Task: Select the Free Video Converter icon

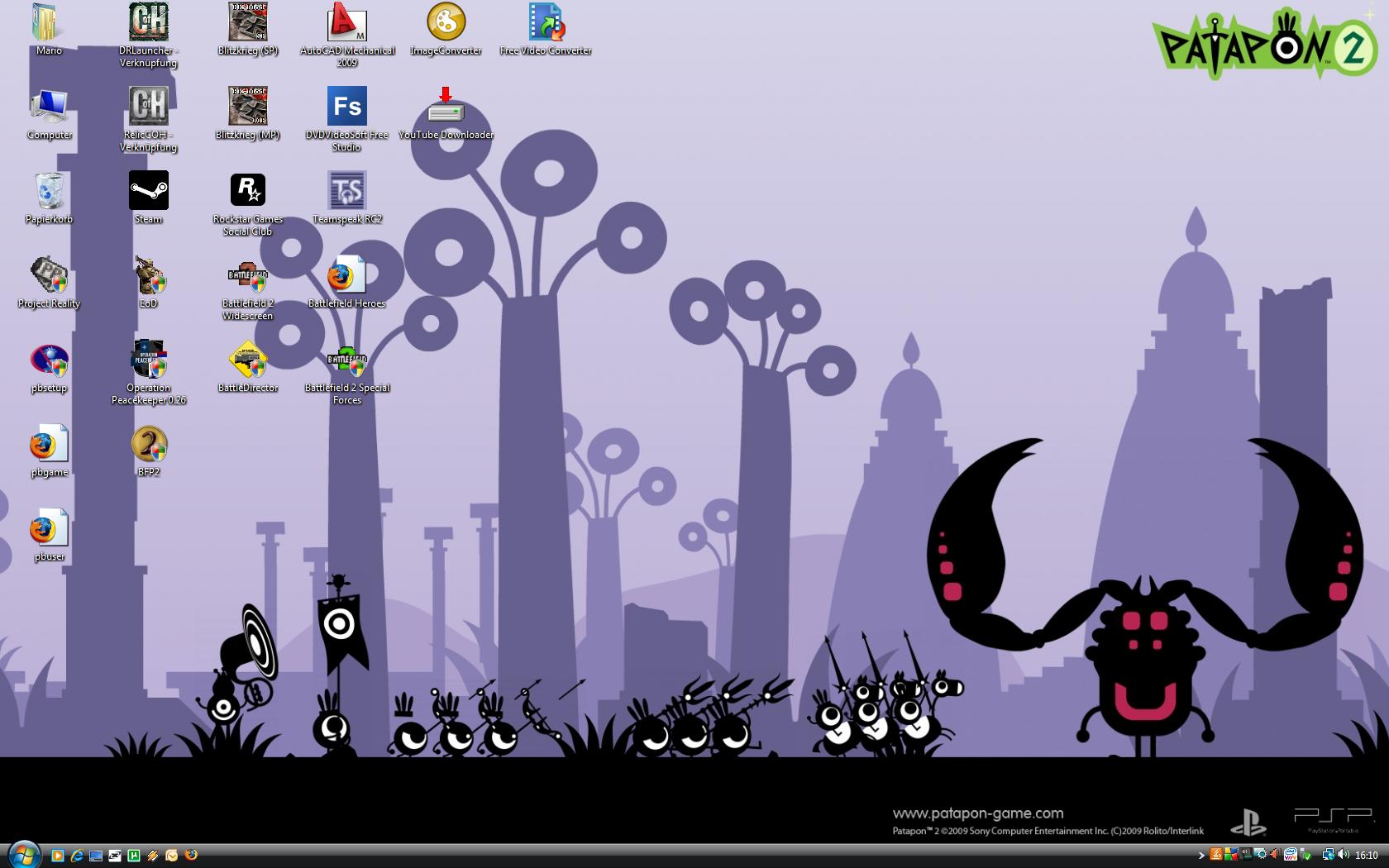Action: click(545, 30)
